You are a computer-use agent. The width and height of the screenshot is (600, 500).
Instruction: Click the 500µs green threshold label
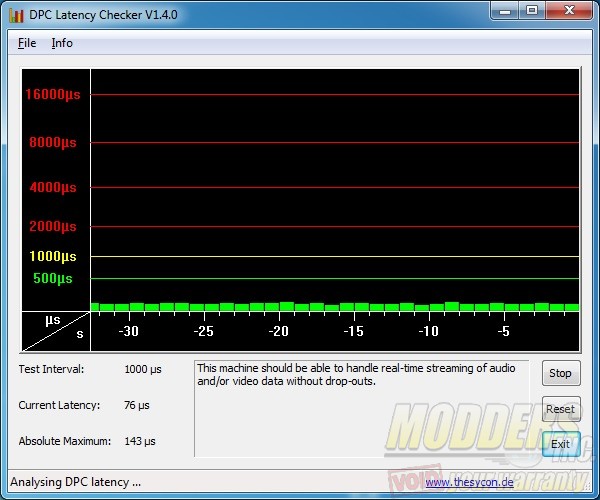pyautogui.click(x=53, y=278)
